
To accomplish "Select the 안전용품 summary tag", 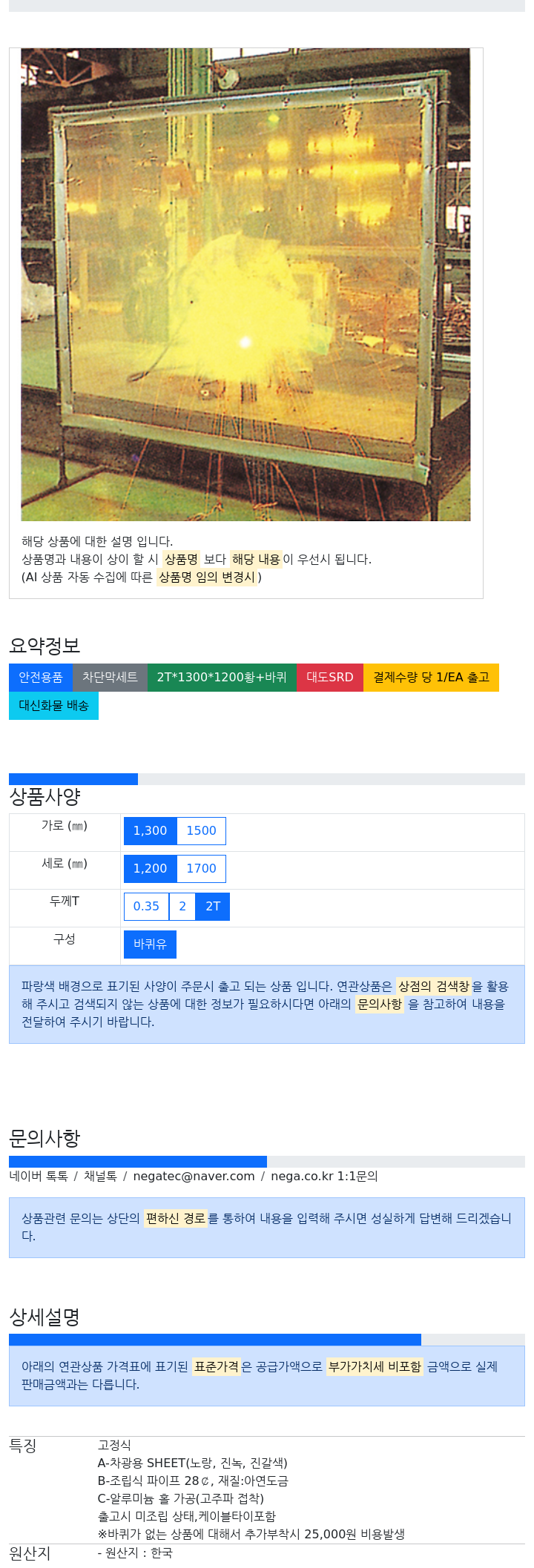I will [x=41, y=678].
